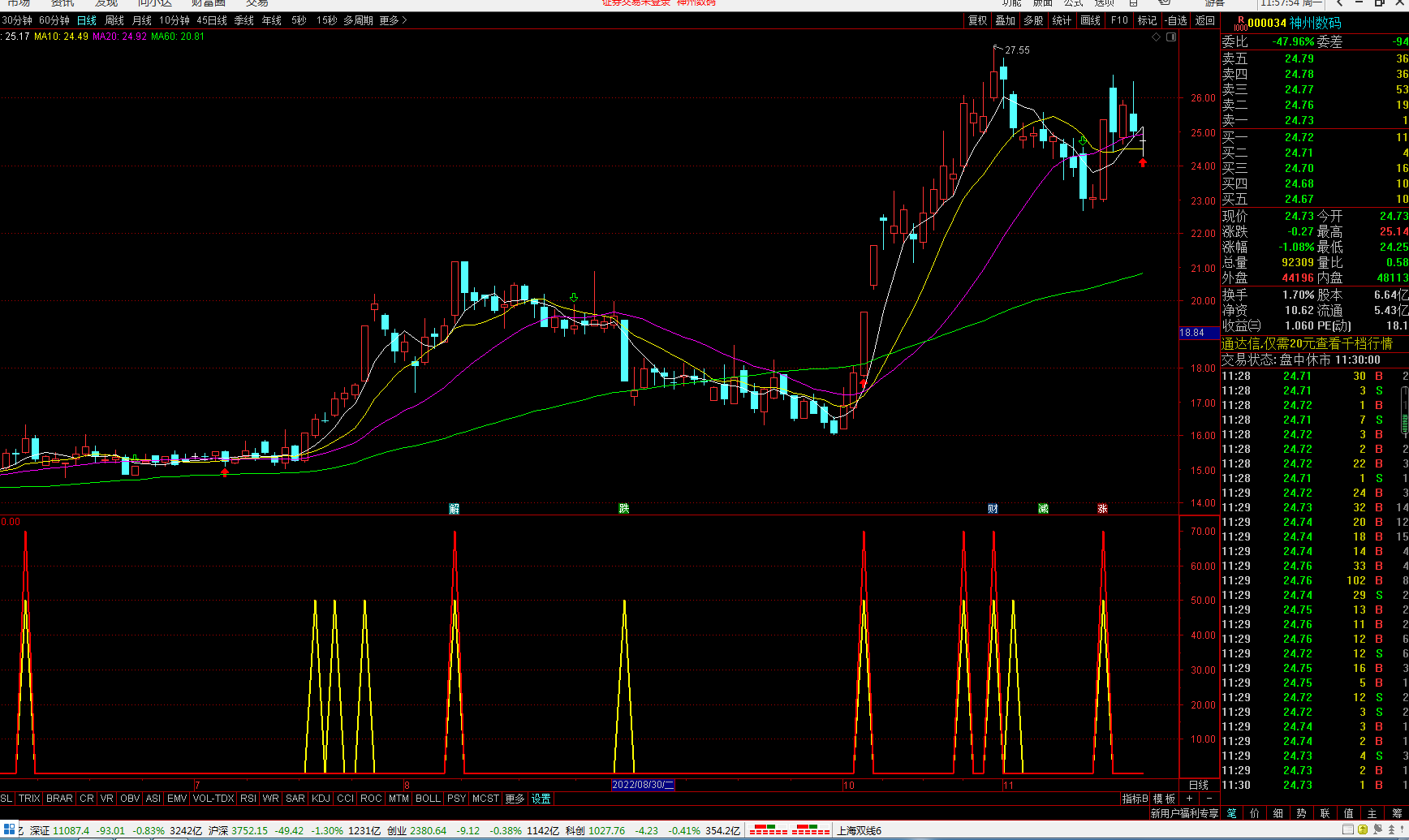Screen dimensions: 1409x840
Task: Toggle the side panel layout icon
Action: [x=1171, y=37]
